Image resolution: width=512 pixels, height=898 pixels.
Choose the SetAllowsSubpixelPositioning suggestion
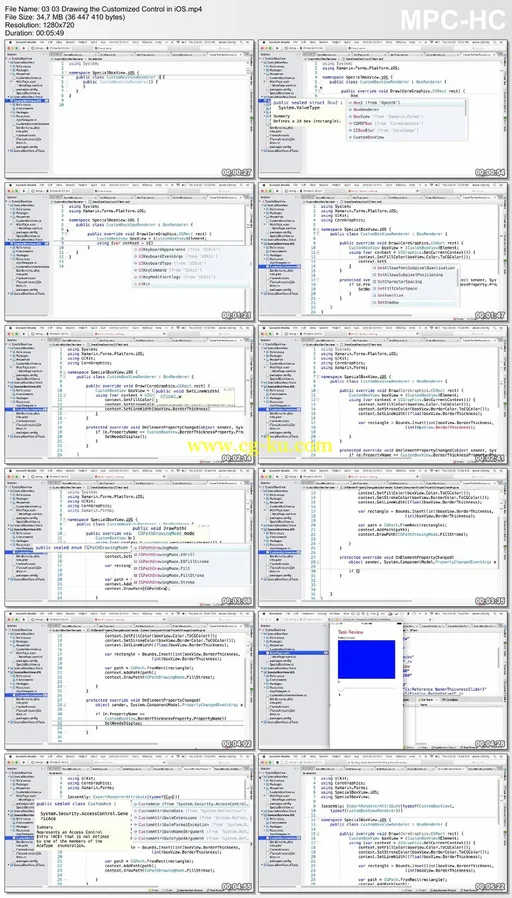[x=415, y=275]
